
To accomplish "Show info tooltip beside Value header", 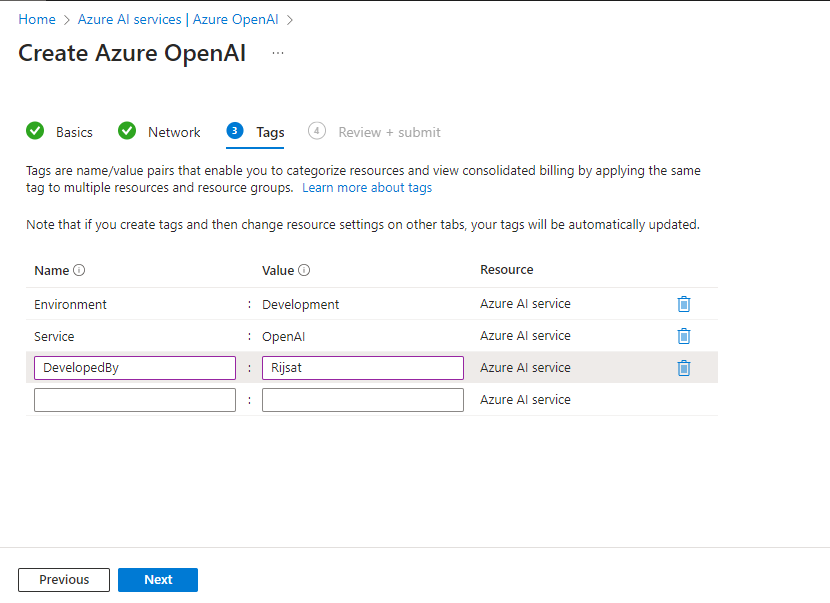I will [x=304, y=270].
